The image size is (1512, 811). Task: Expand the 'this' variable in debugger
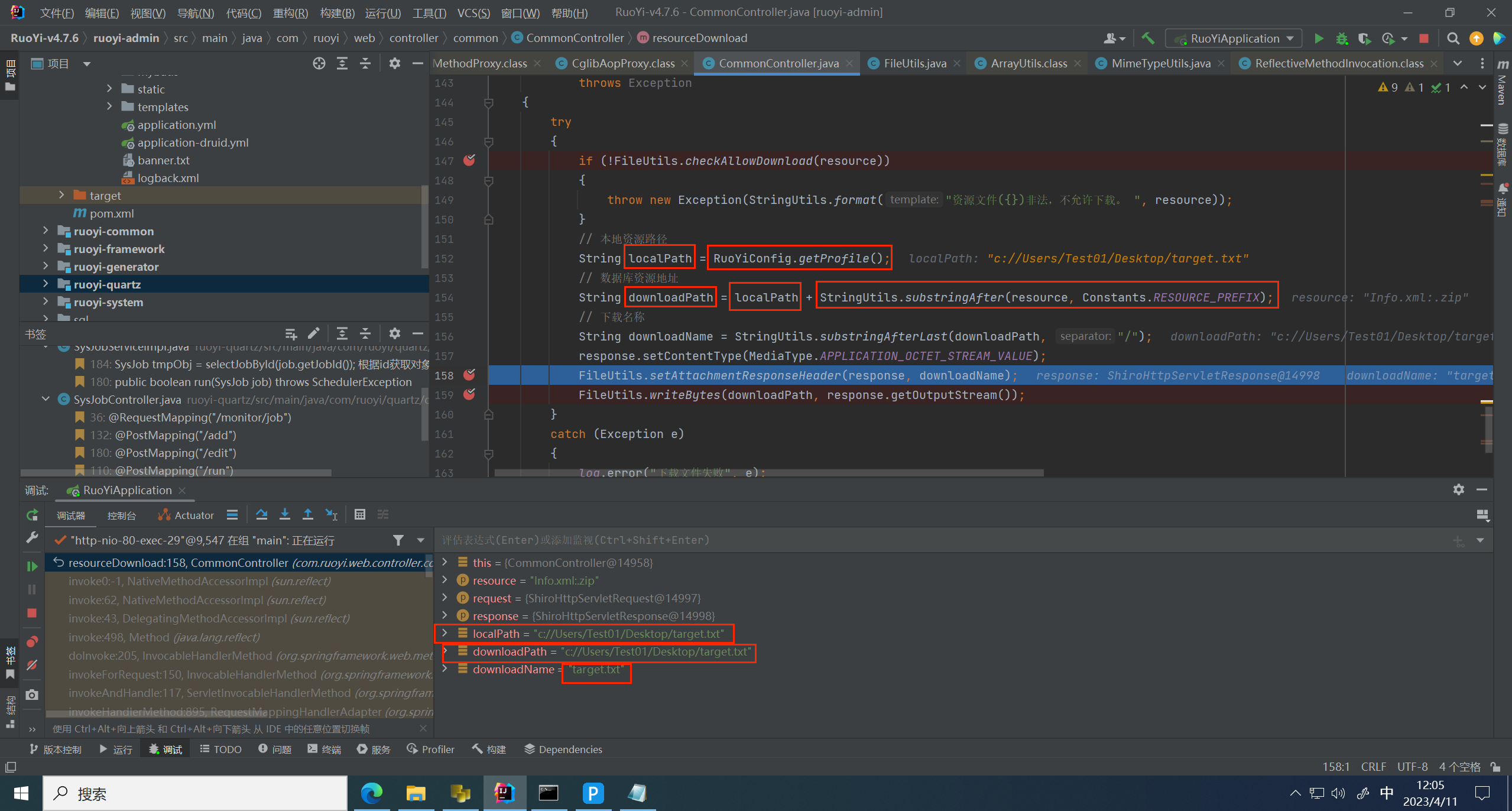point(444,562)
